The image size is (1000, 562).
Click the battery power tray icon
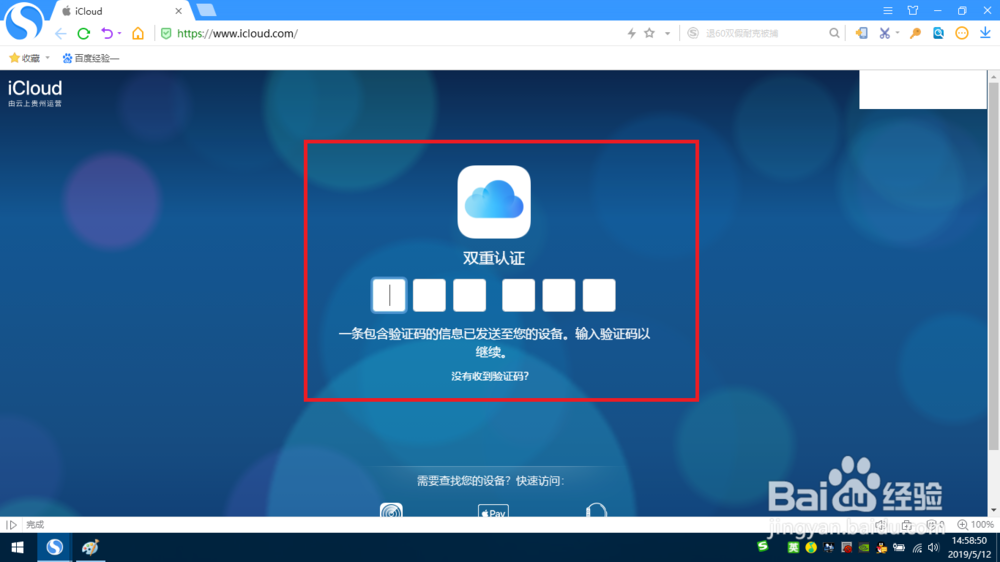[x=899, y=547]
